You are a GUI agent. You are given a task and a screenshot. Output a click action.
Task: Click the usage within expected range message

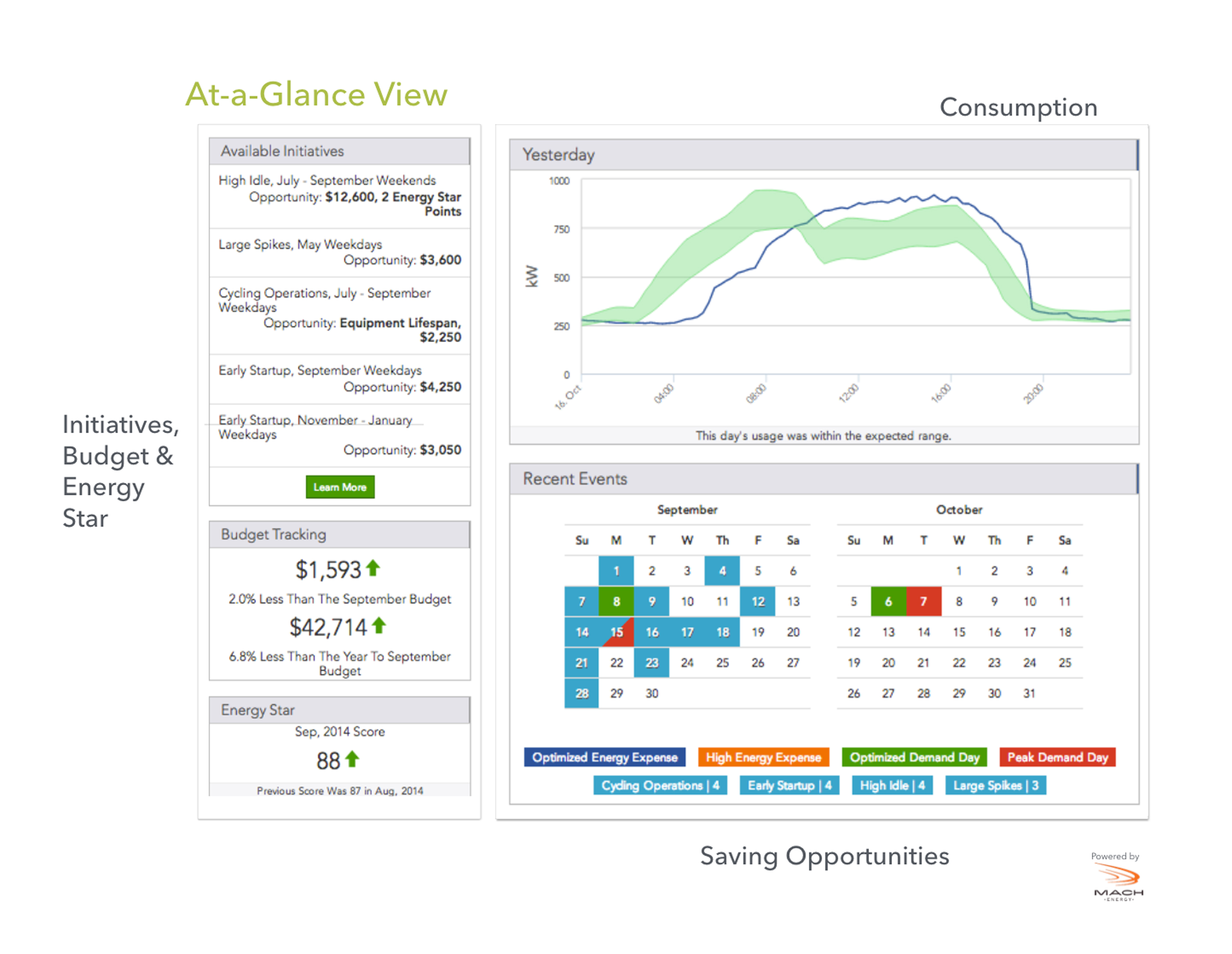click(823, 436)
